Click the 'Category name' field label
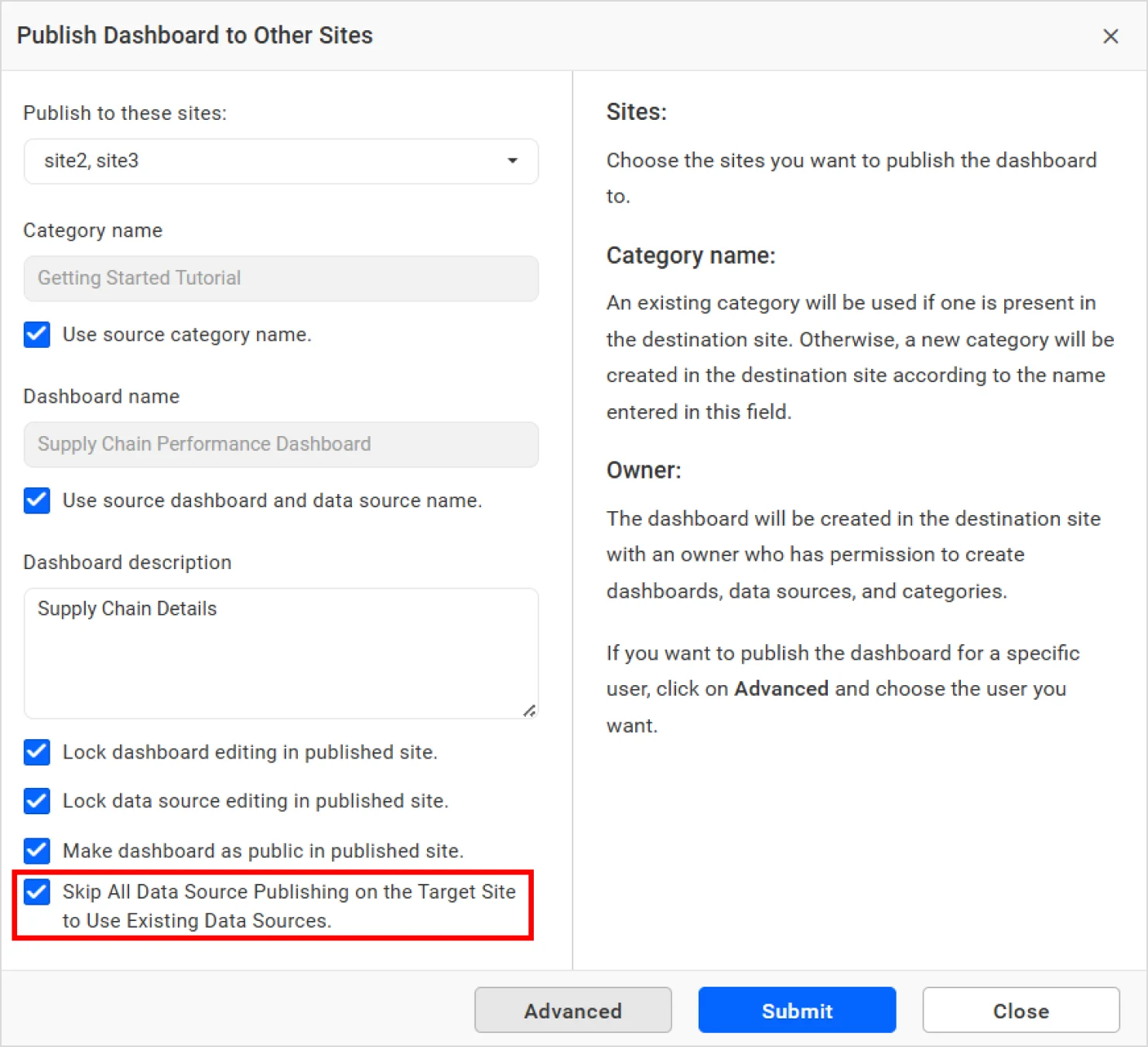Image resolution: width=1148 pixels, height=1047 pixels. (x=93, y=230)
